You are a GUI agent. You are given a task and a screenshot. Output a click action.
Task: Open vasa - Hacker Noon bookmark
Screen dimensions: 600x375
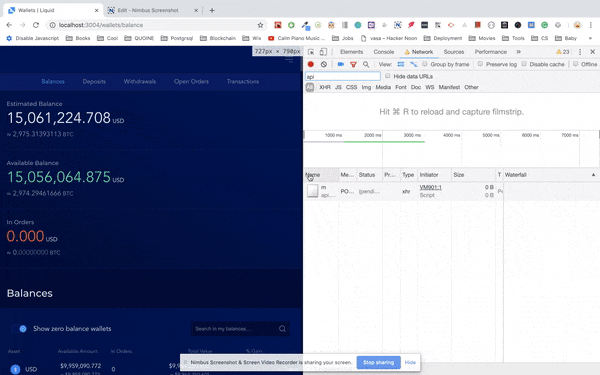(x=388, y=38)
